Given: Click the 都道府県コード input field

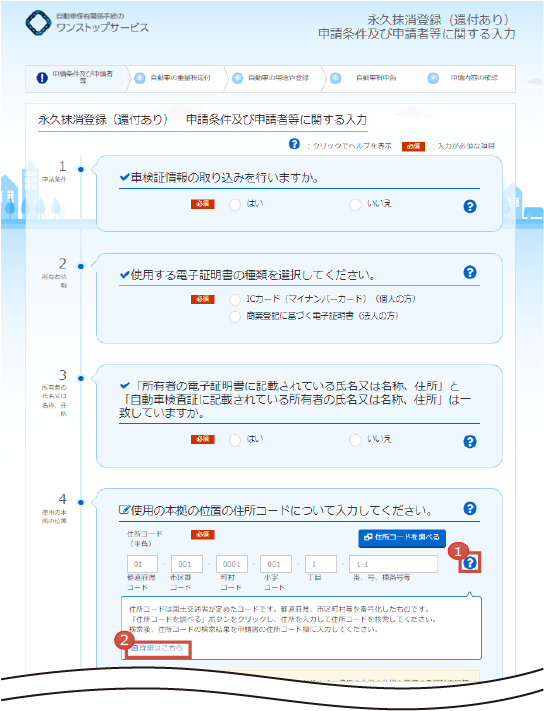Looking at the screenshot, I should (x=142, y=564).
